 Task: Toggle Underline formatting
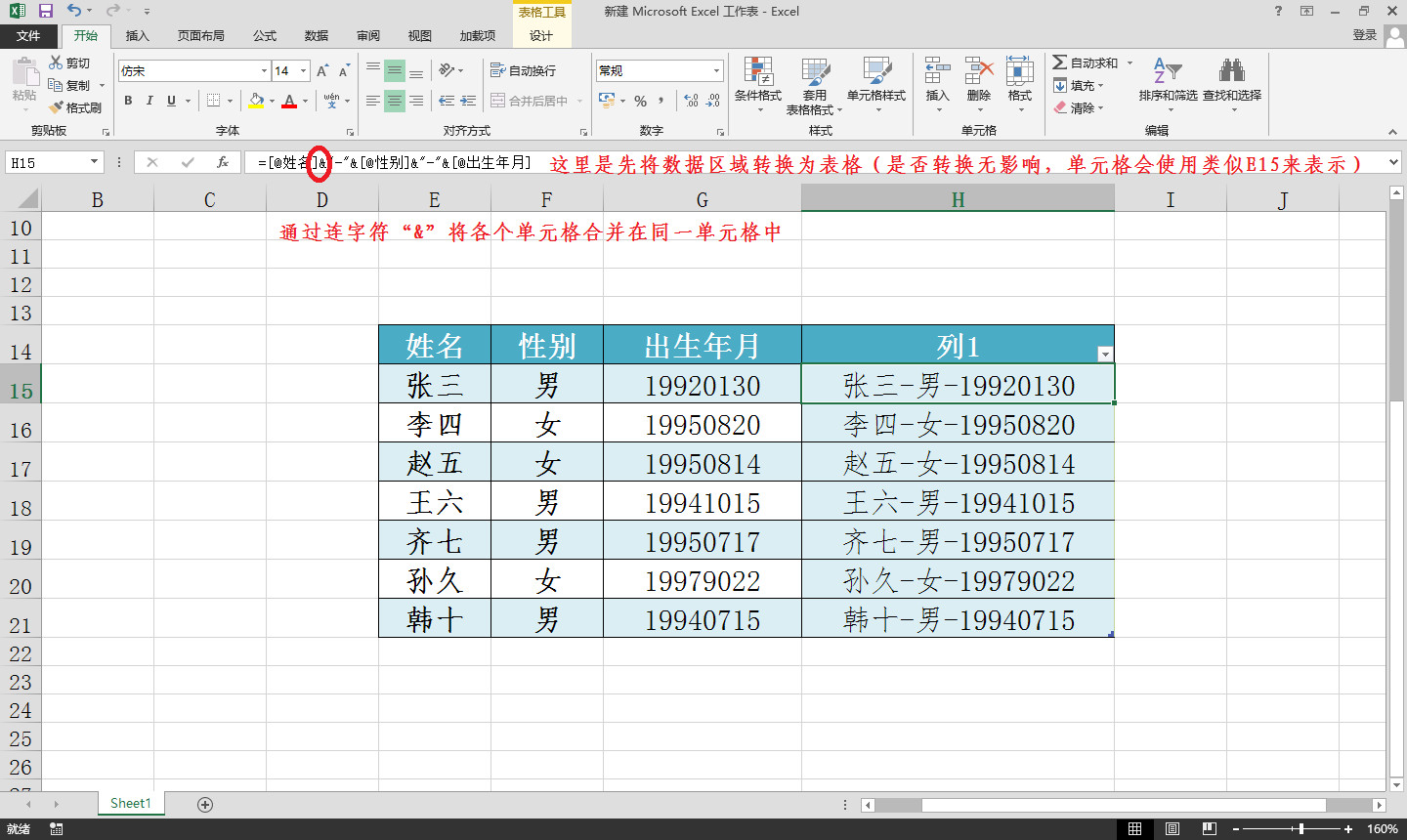(x=172, y=101)
